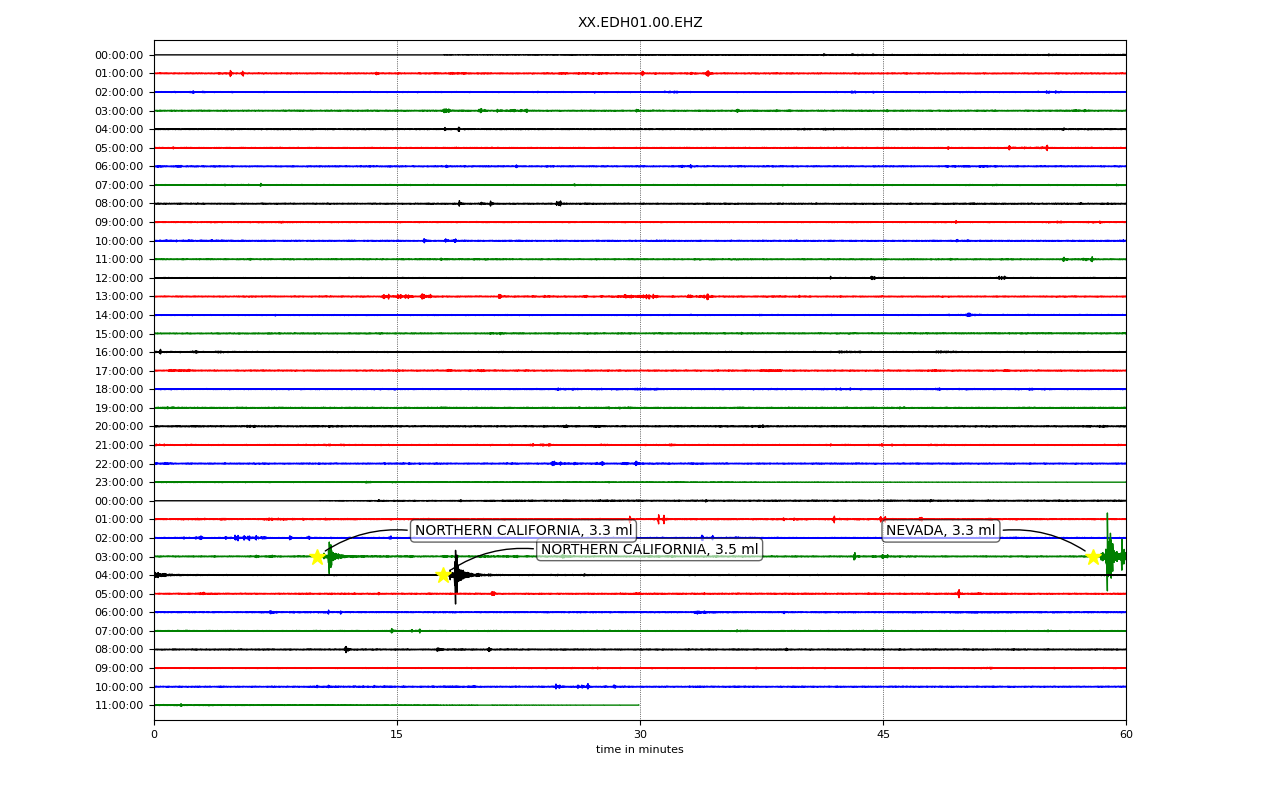Viewport: 1280px width, 800px height.
Task: Click the 15 tick on the x-axis
Action: coord(397,735)
